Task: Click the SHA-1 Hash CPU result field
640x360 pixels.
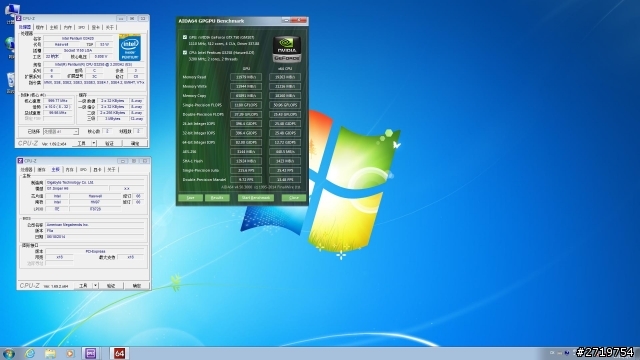Action: [285, 161]
